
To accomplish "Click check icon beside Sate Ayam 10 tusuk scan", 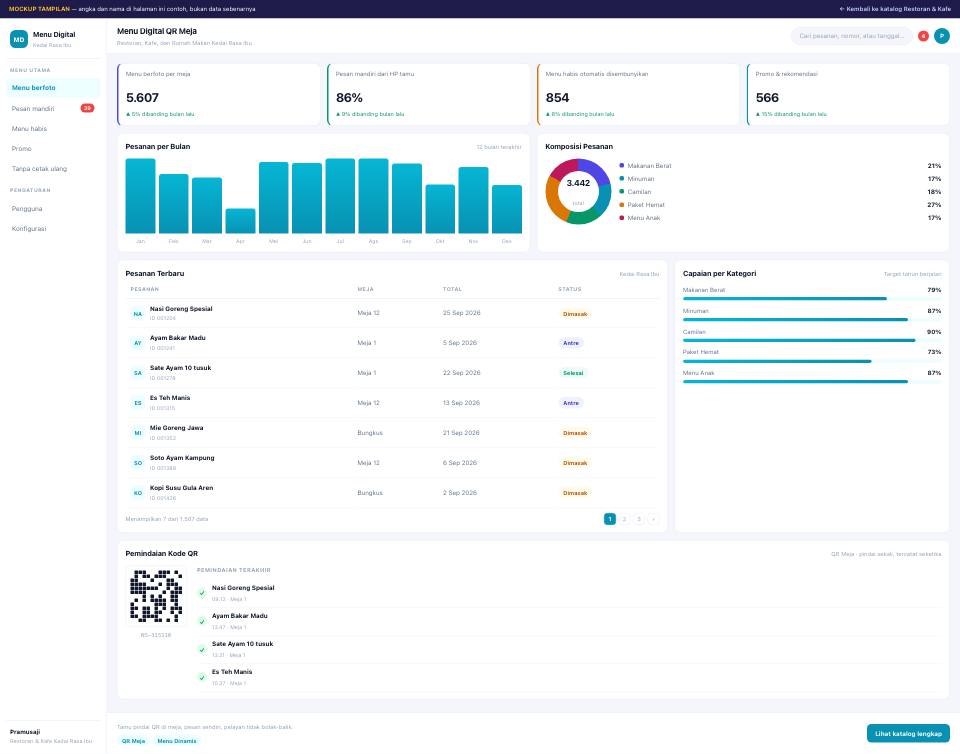I will coord(202,649).
